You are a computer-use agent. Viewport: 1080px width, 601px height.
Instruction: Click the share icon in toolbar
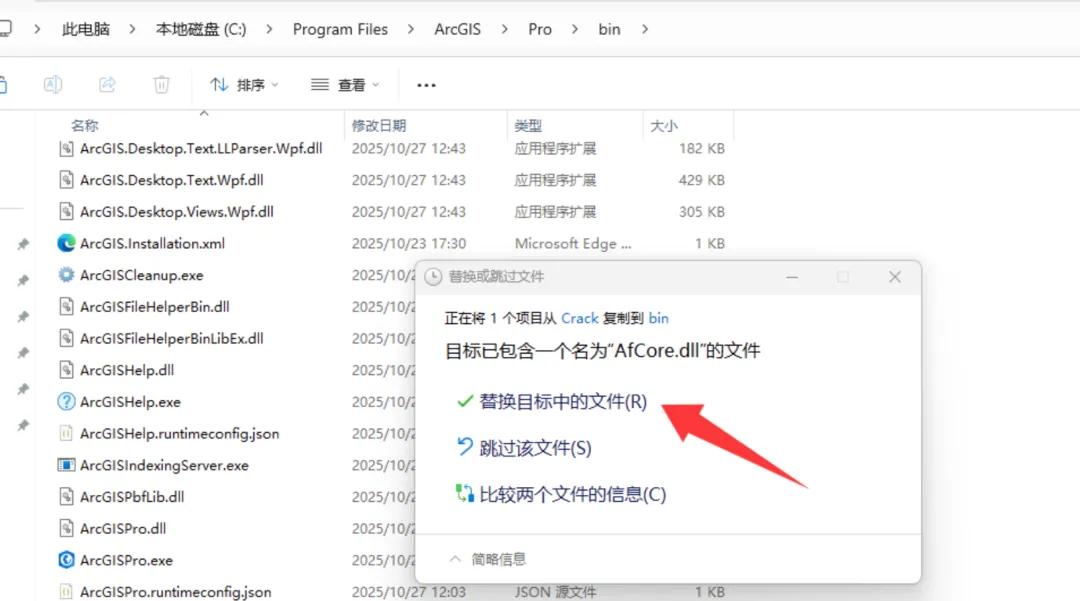pyautogui.click(x=107, y=85)
